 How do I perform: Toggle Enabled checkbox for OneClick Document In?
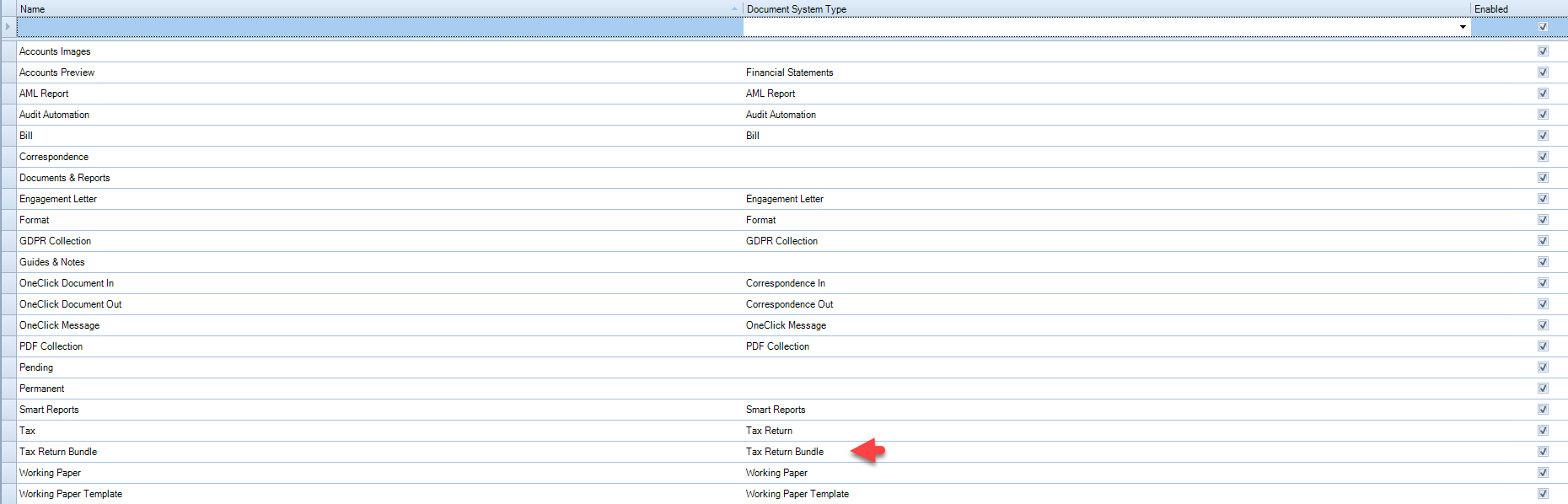tap(1543, 283)
